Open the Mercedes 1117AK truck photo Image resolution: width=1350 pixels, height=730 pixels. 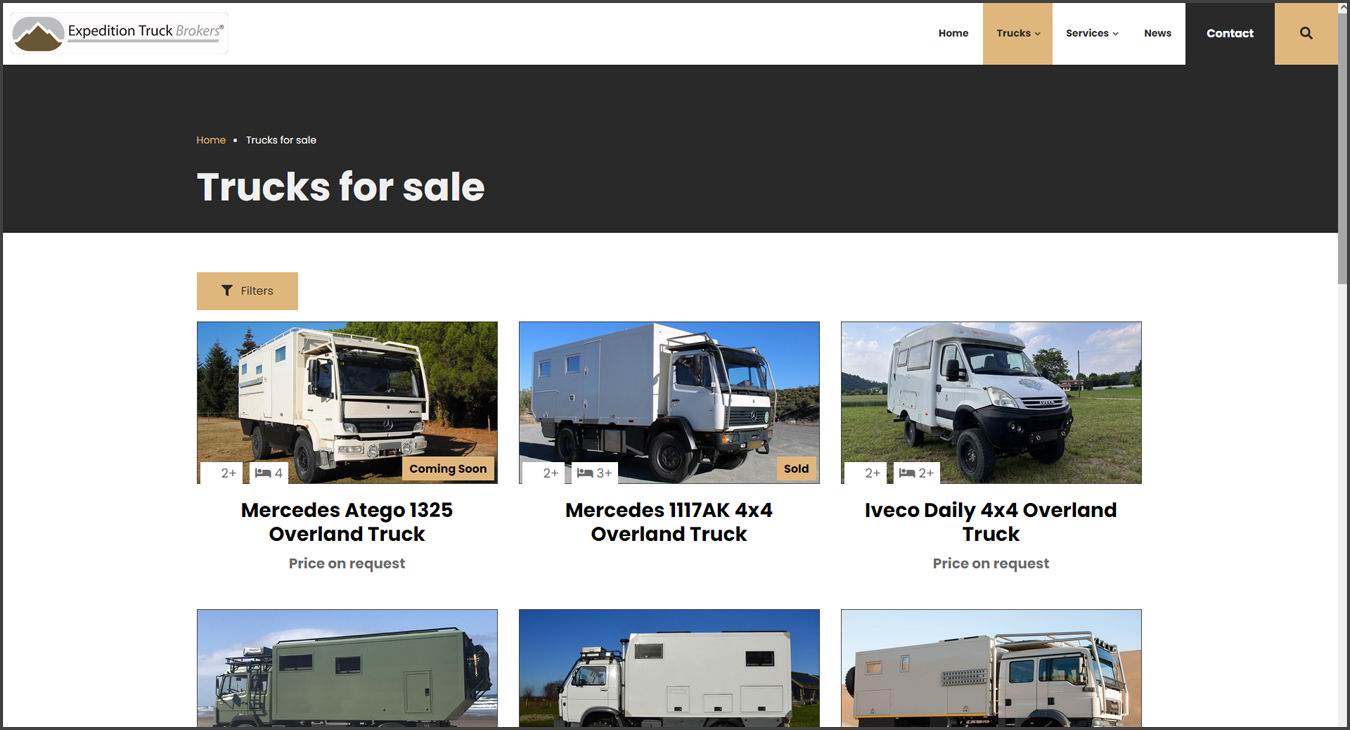669,402
